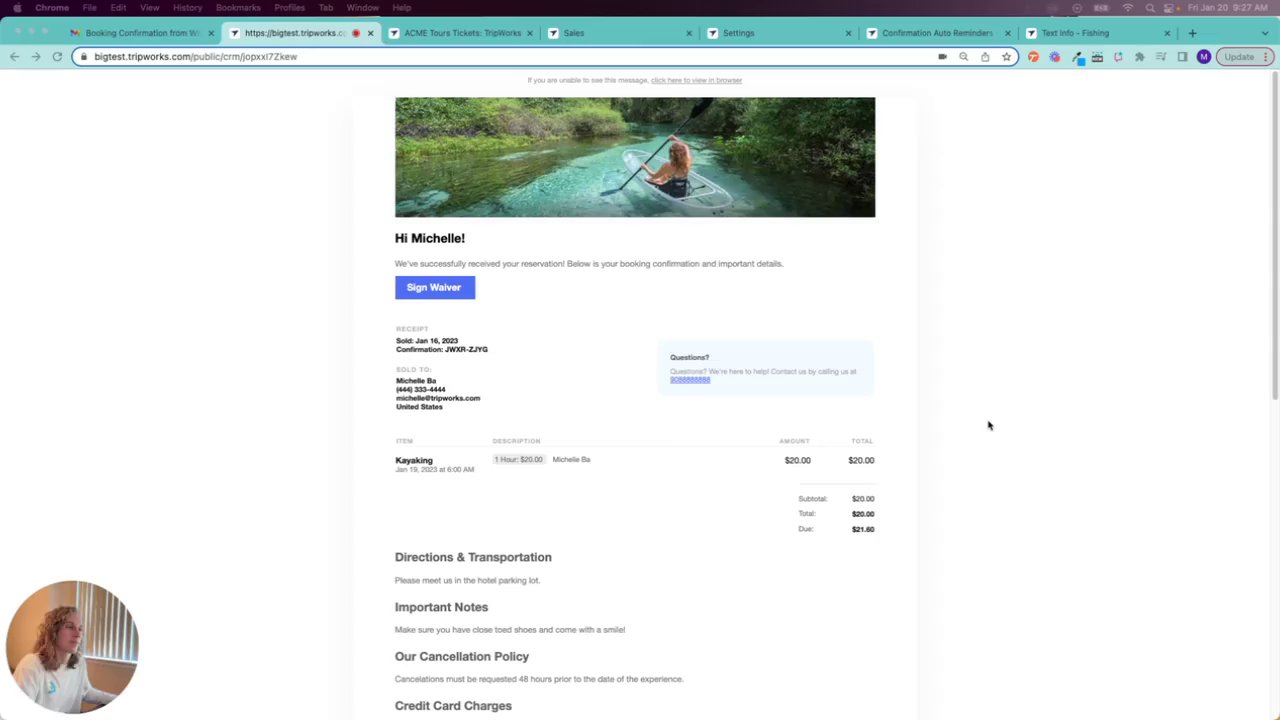Close the Sales tab
Viewport: 1280px width, 720px height.
coord(689,33)
